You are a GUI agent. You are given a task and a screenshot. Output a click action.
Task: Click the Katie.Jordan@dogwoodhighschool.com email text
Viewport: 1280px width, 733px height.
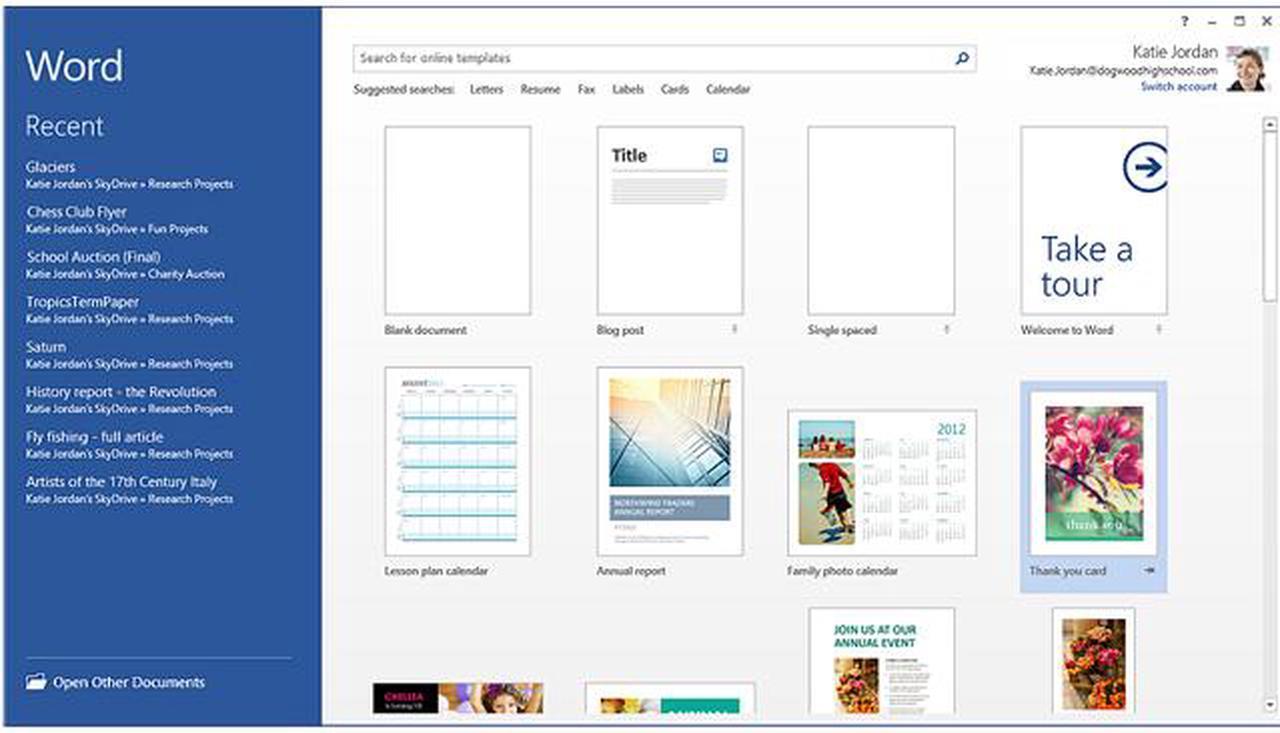[1124, 71]
